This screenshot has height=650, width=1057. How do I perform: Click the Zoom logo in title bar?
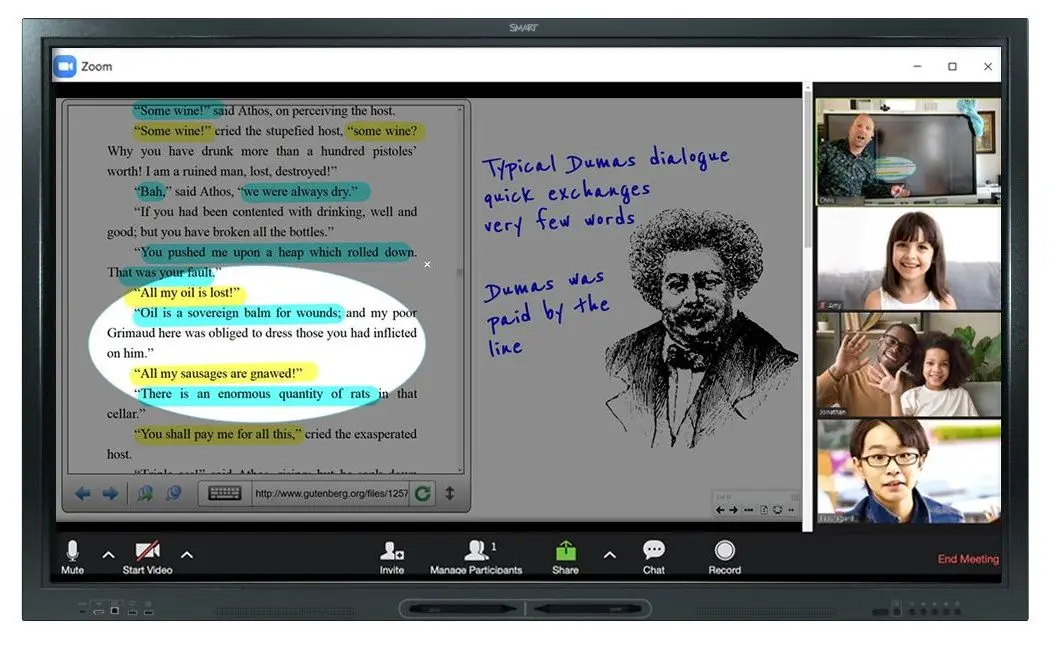tap(65, 66)
